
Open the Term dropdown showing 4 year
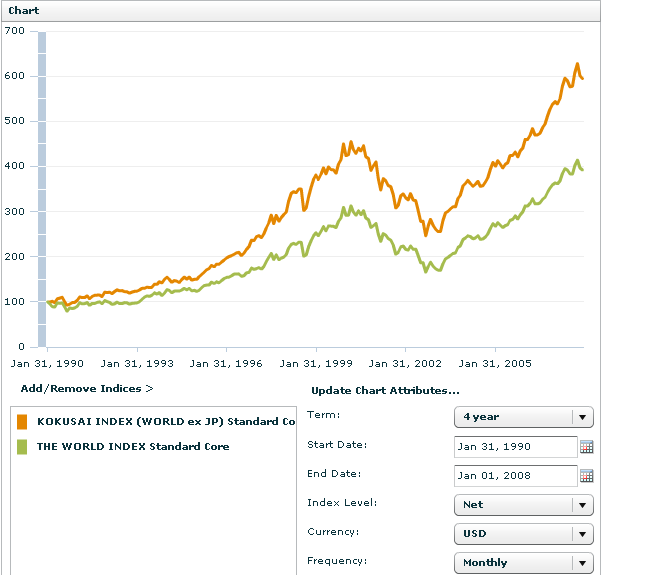click(x=524, y=417)
